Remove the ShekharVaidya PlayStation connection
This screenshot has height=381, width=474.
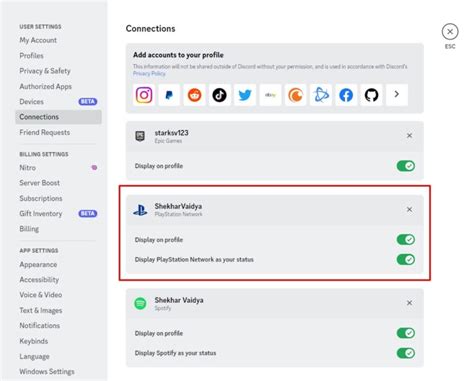[409, 209]
